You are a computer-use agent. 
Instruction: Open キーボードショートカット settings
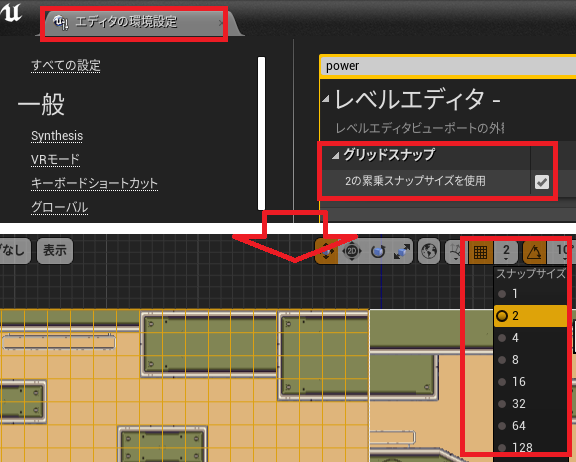94,183
